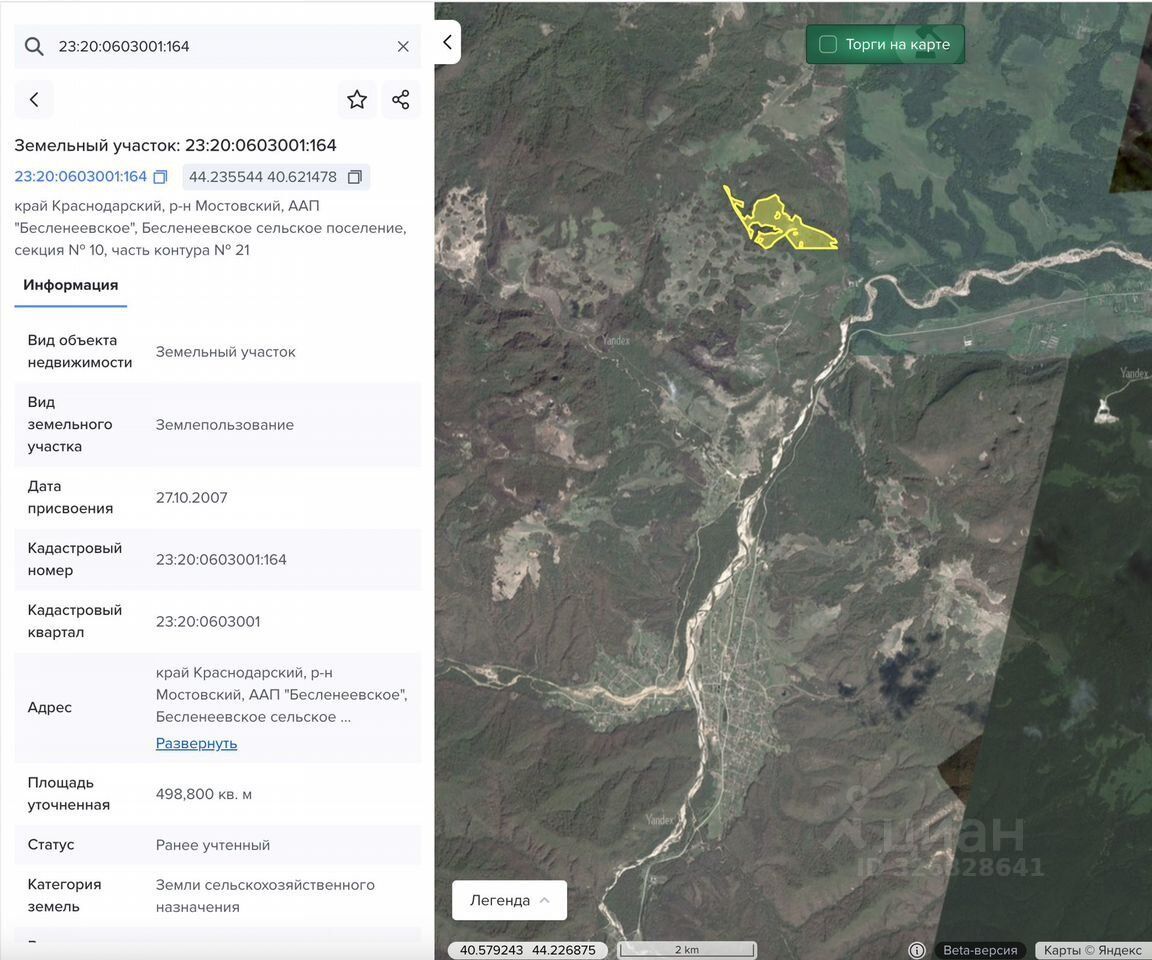
Task: Open the Карты © Яндекс attribution
Action: point(1092,950)
